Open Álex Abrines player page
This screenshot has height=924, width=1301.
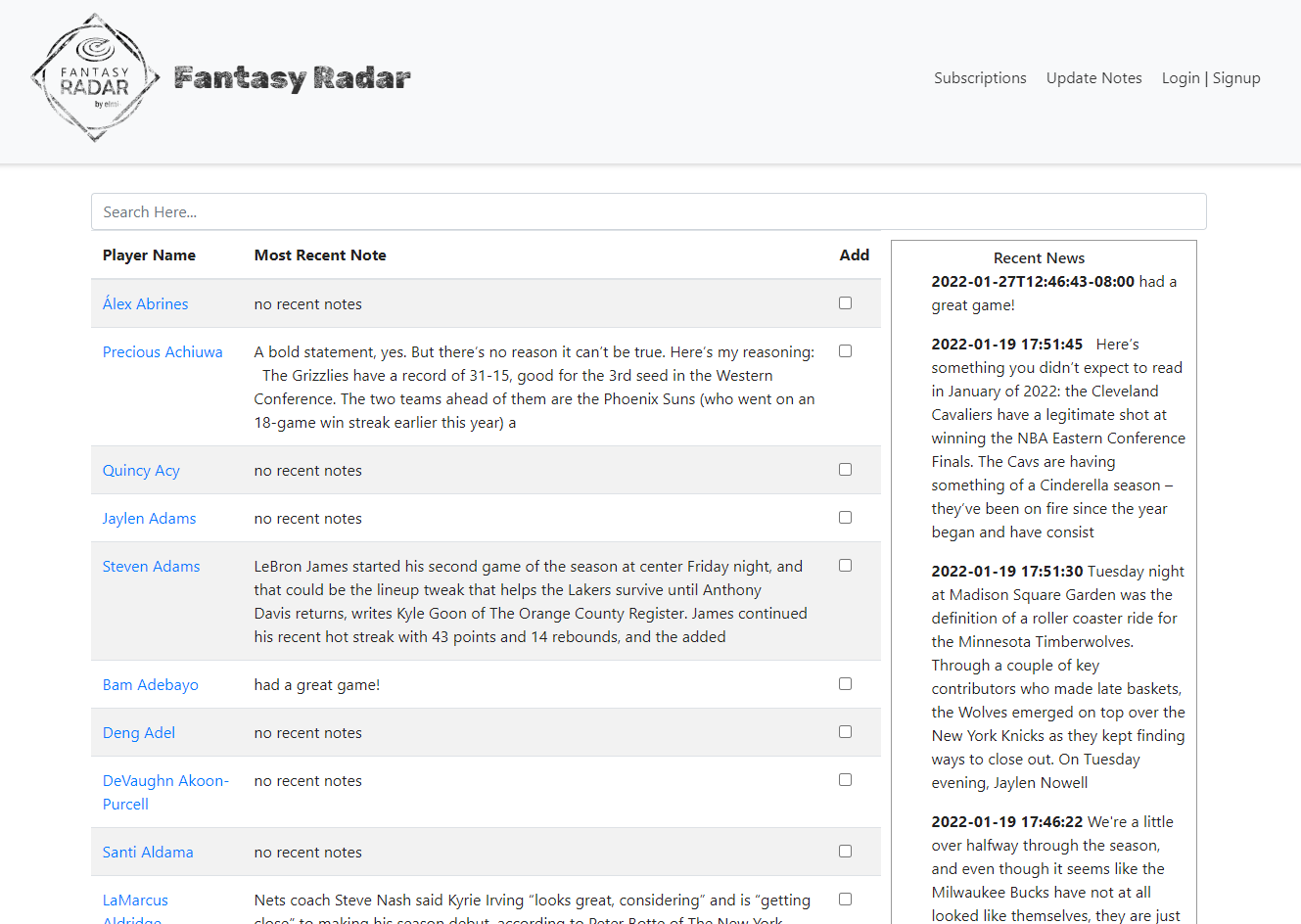pyautogui.click(x=145, y=303)
